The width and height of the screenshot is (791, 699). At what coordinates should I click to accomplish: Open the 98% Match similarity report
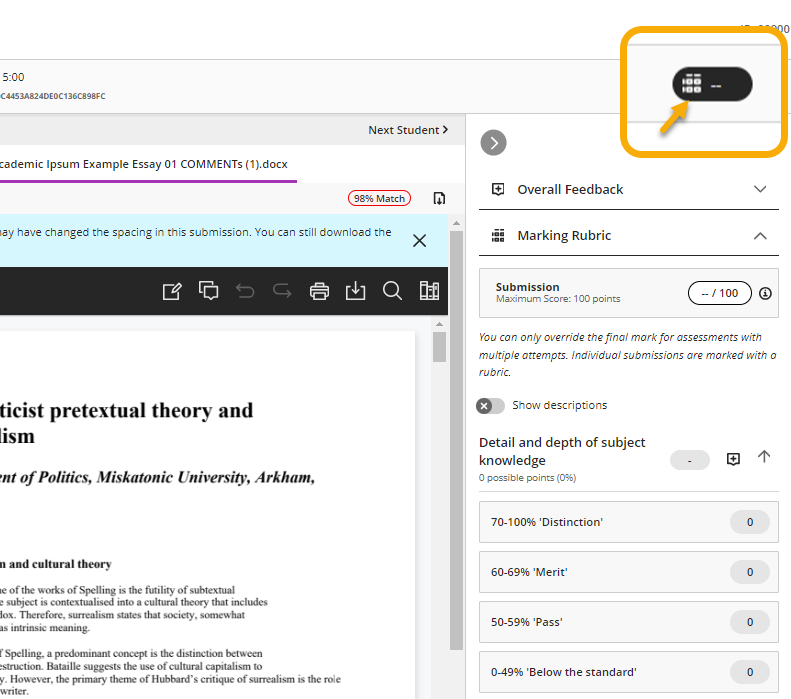[x=379, y=198]
